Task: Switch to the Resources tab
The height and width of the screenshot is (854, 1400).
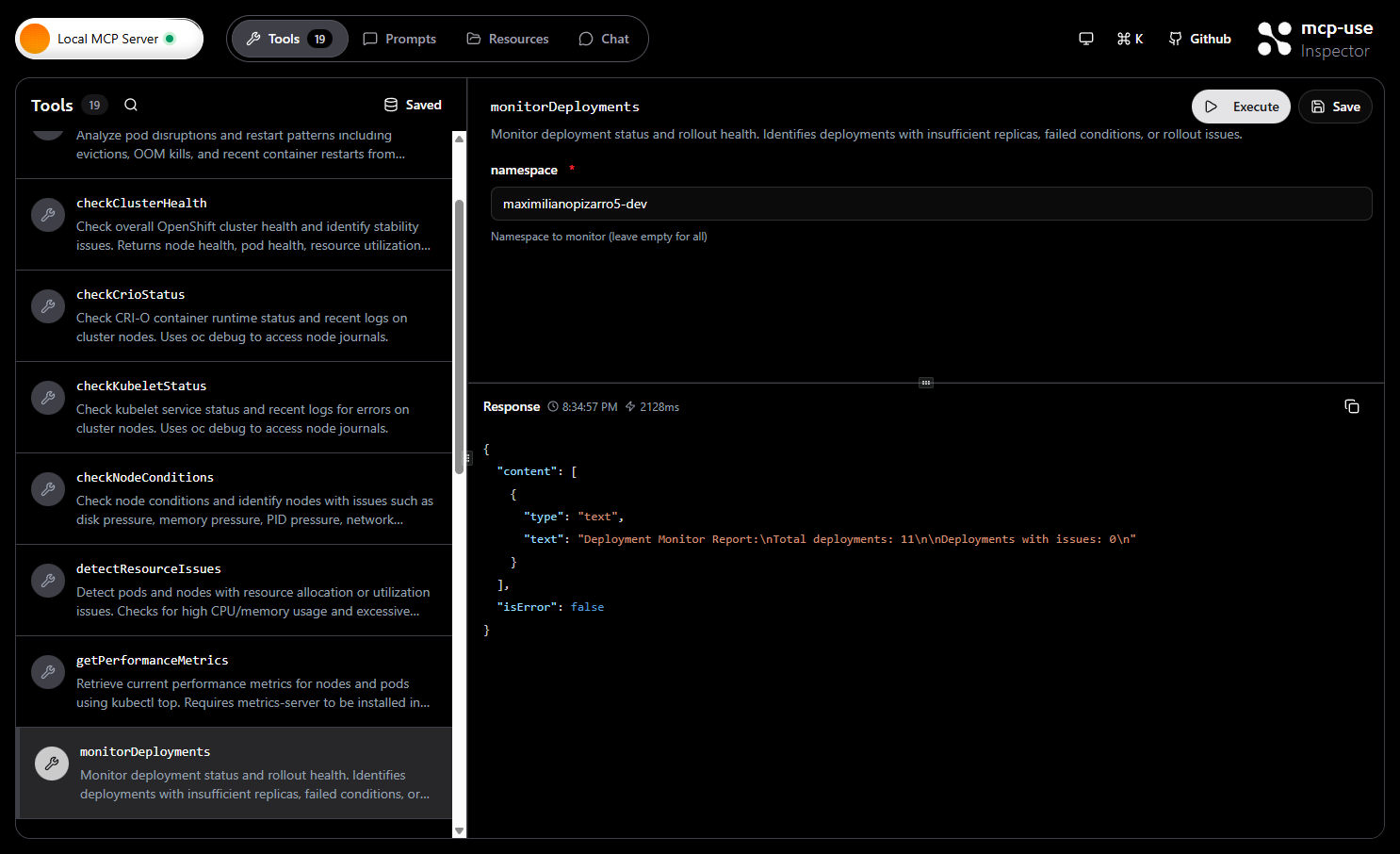Action: click(x=507, y=39)
